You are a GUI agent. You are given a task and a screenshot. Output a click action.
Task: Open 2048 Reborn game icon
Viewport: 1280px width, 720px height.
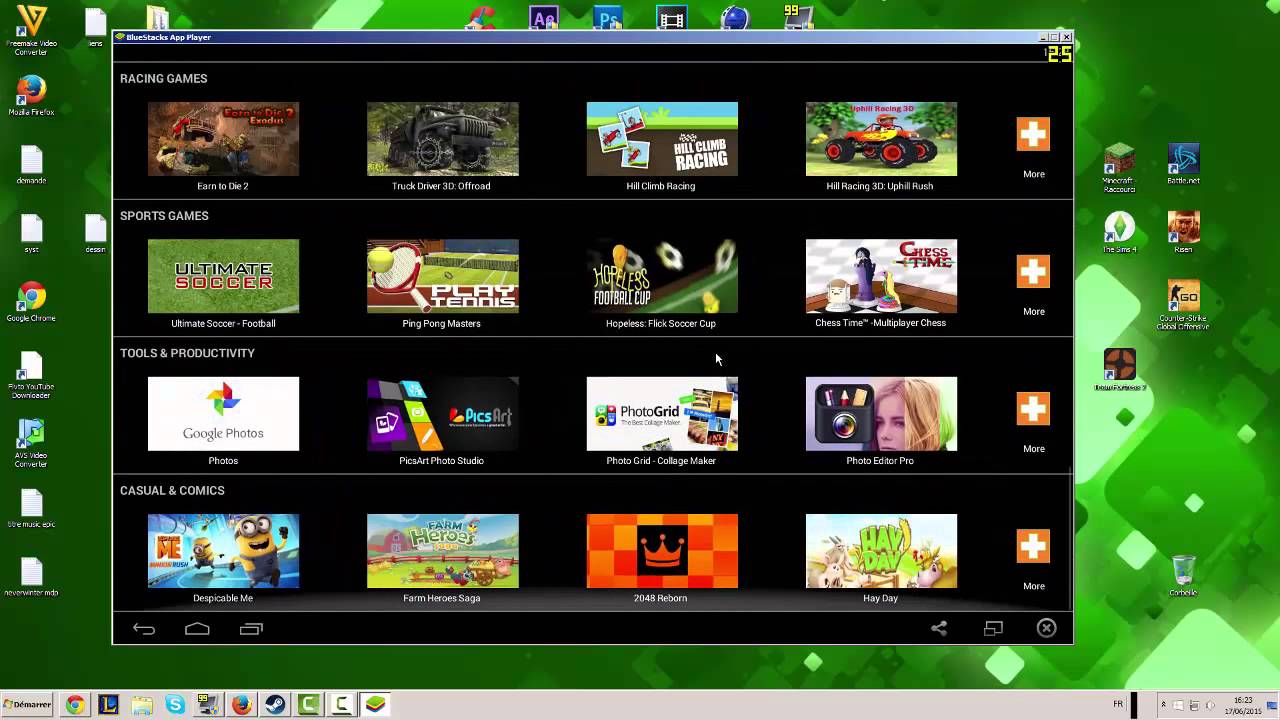pyautogui.click(x=662, y=551)
